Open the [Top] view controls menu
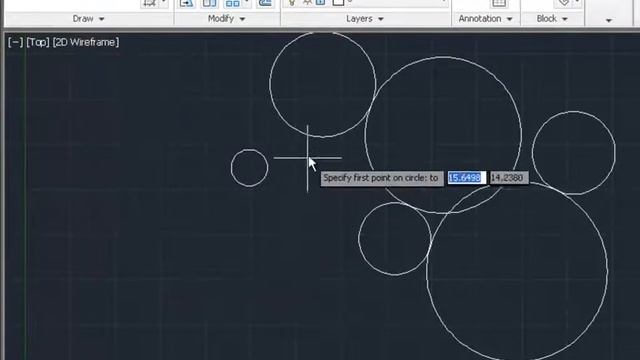The height and width of the screenshot is (360, 640). (38, 42)
